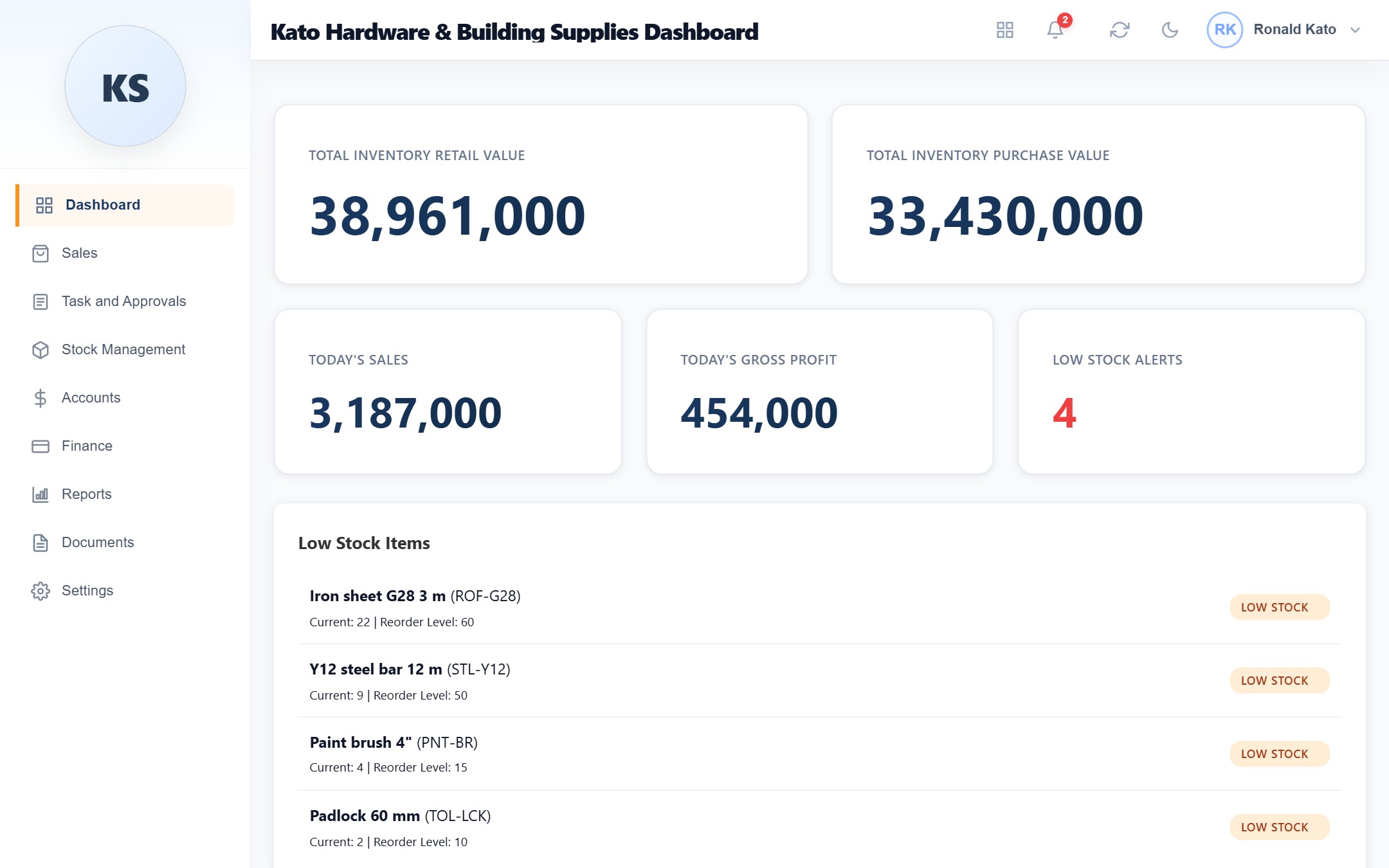
Task: Click Today's Gross Profit card
Action: (x=820, y=392)
